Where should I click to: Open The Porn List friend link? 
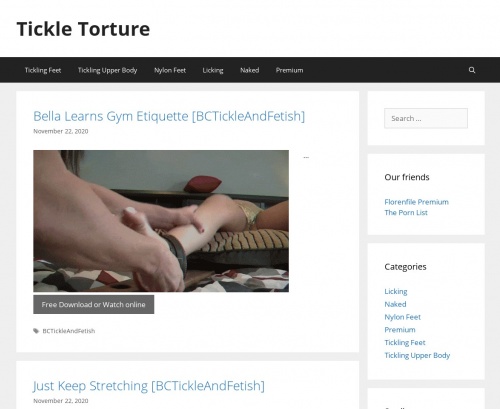pos(406,212)
